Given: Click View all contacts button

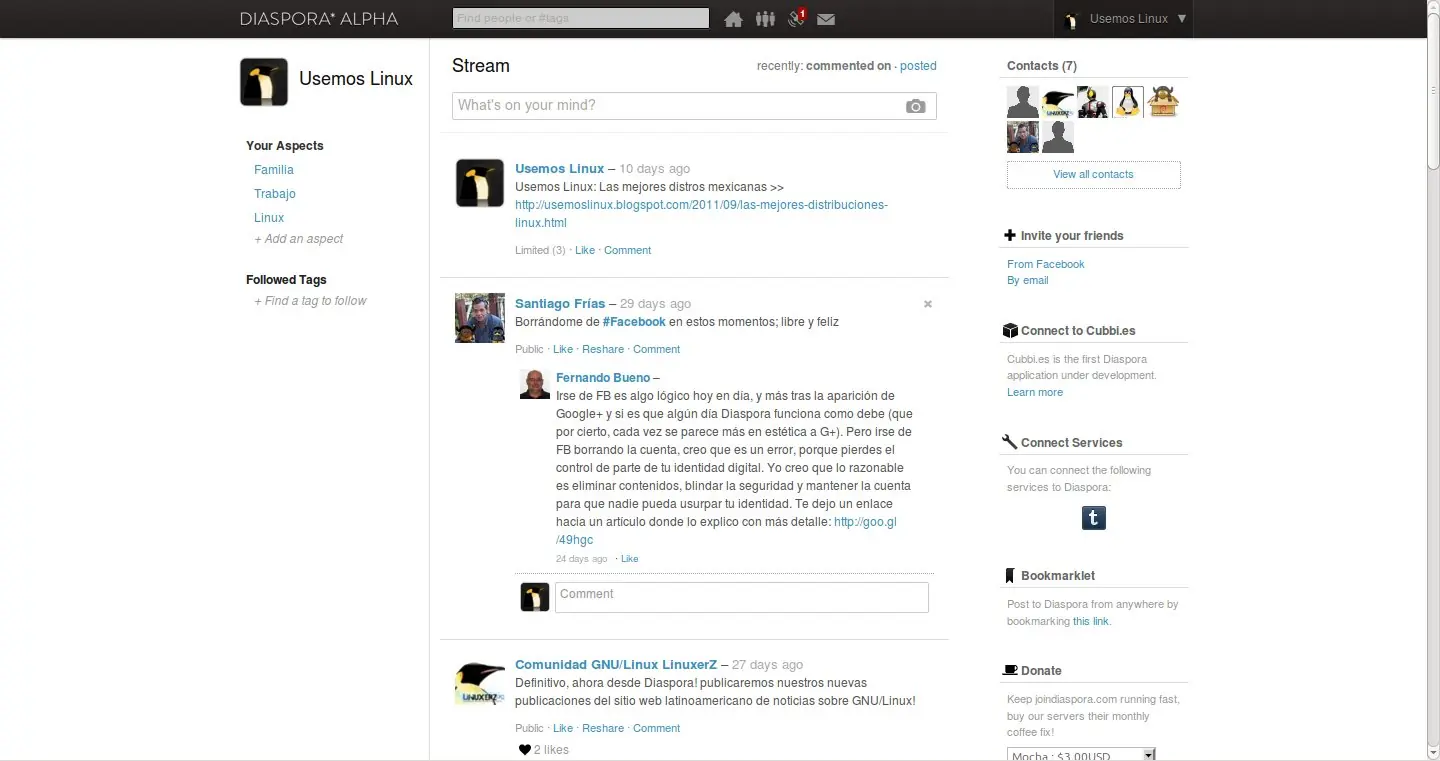Looking at the screenshot, I should point(1093,174).
